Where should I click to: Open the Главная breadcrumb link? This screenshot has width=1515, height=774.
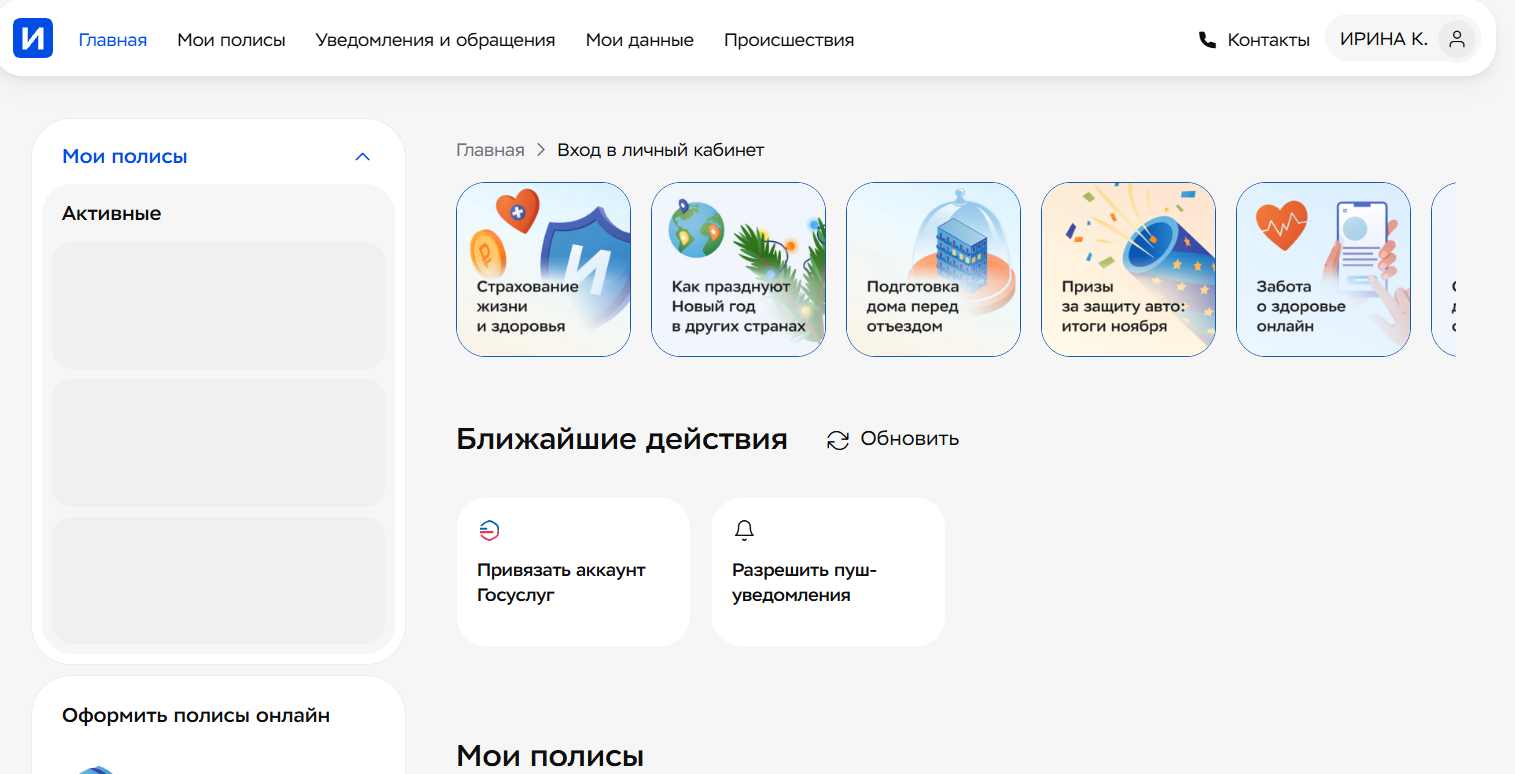click(x=489, y=149)
